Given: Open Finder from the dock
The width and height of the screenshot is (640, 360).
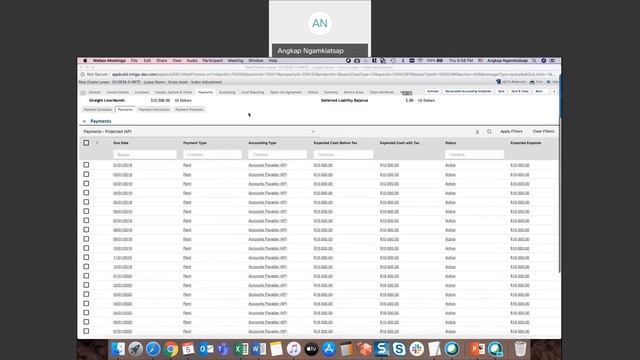Looking at the screenshot, I should point(118,349).
